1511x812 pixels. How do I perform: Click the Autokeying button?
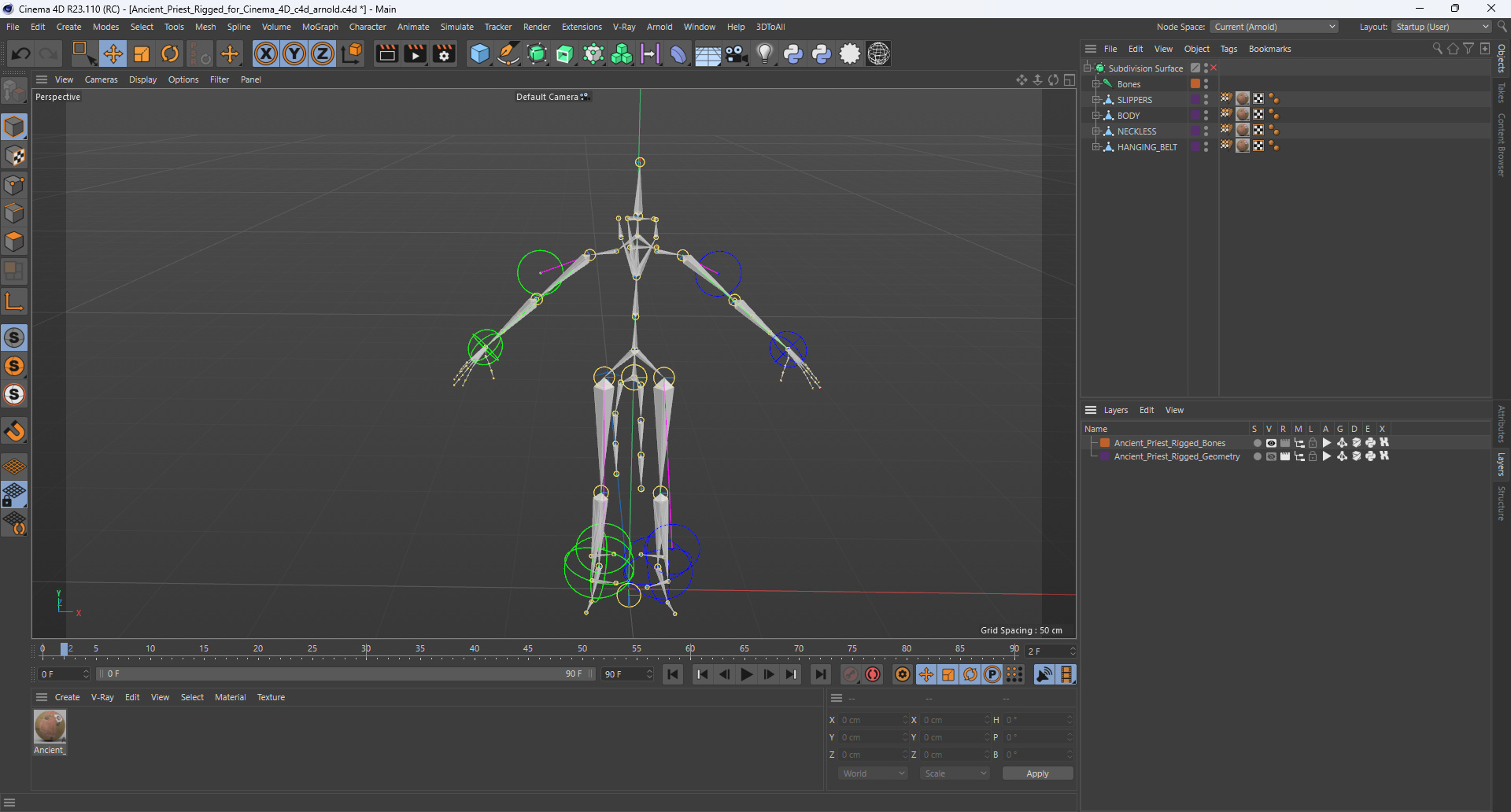tap(873, 674)
